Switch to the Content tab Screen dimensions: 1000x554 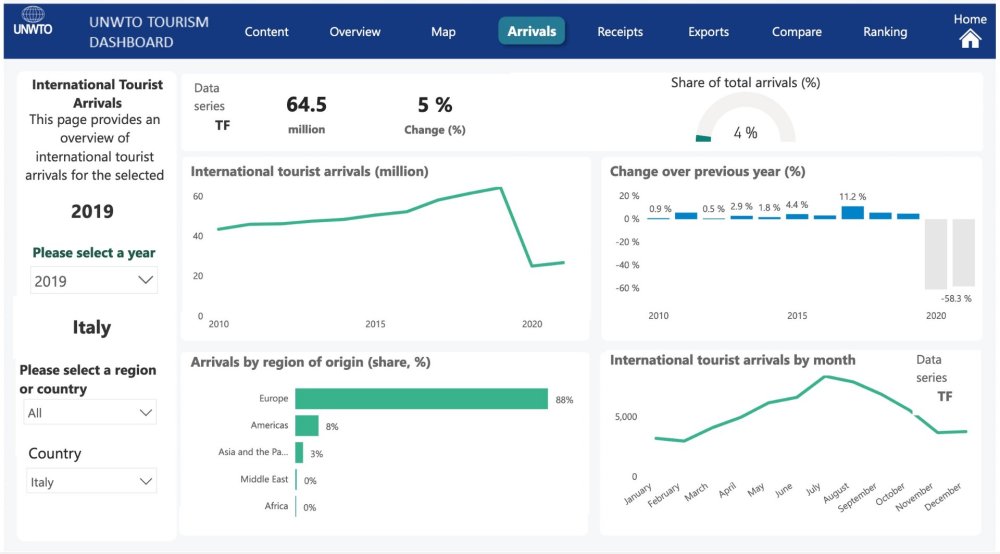267,32
